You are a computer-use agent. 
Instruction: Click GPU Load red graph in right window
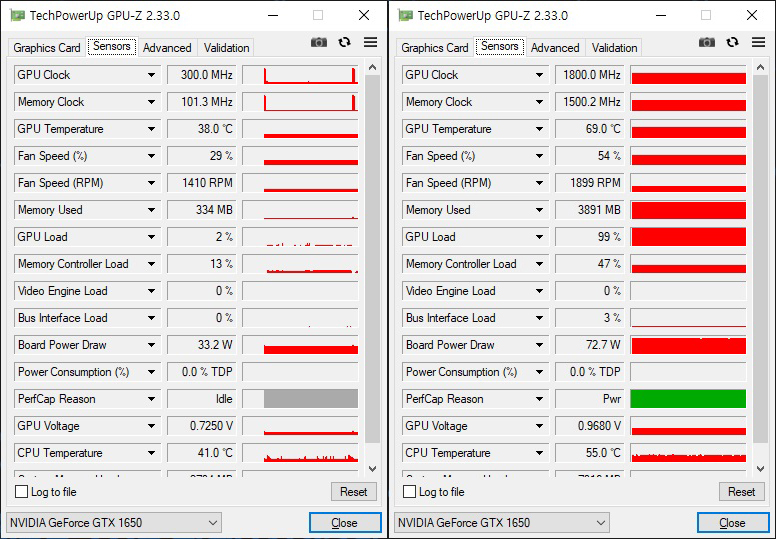688,237
